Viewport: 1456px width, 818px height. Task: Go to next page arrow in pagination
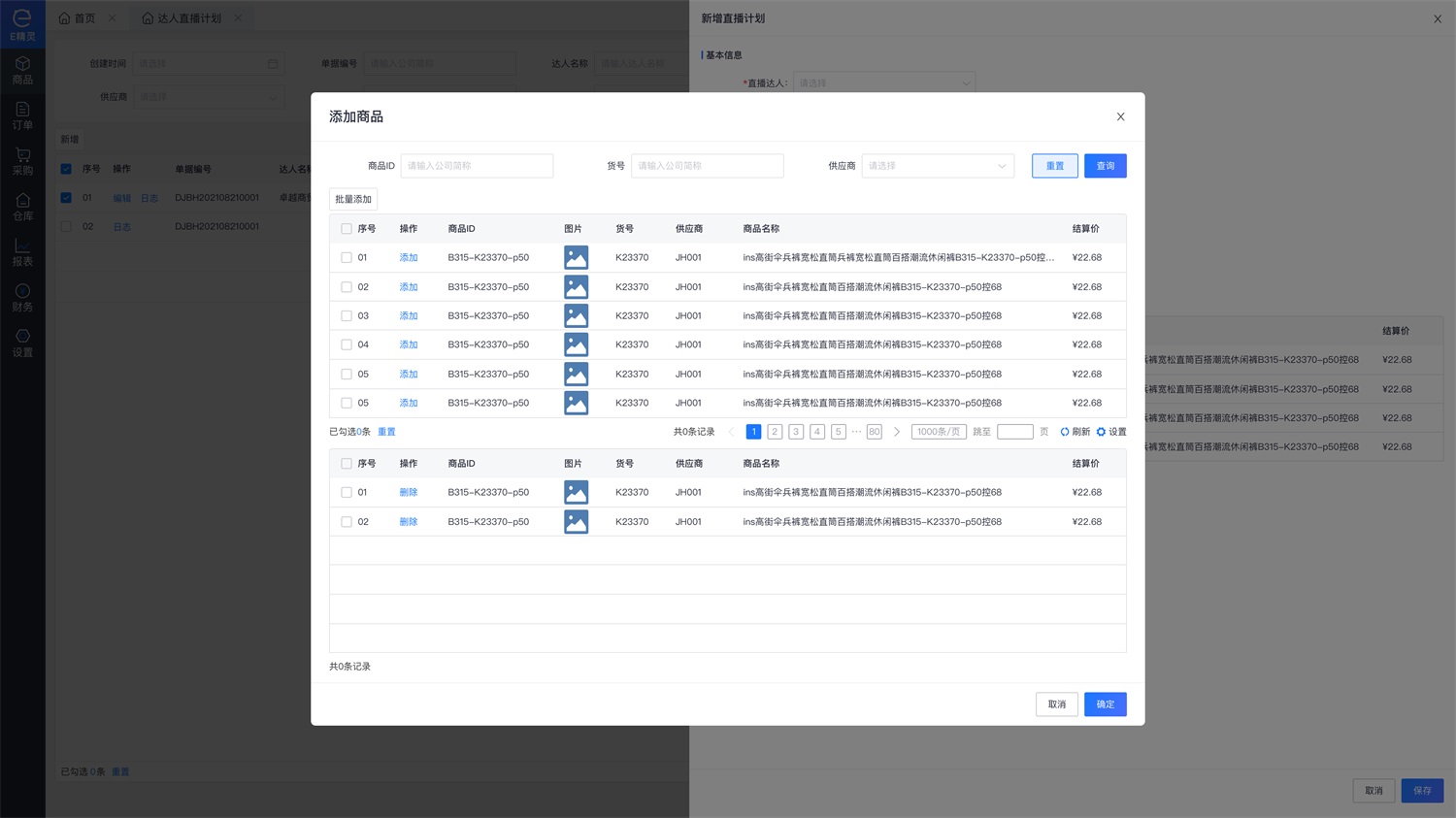[897, 432]
